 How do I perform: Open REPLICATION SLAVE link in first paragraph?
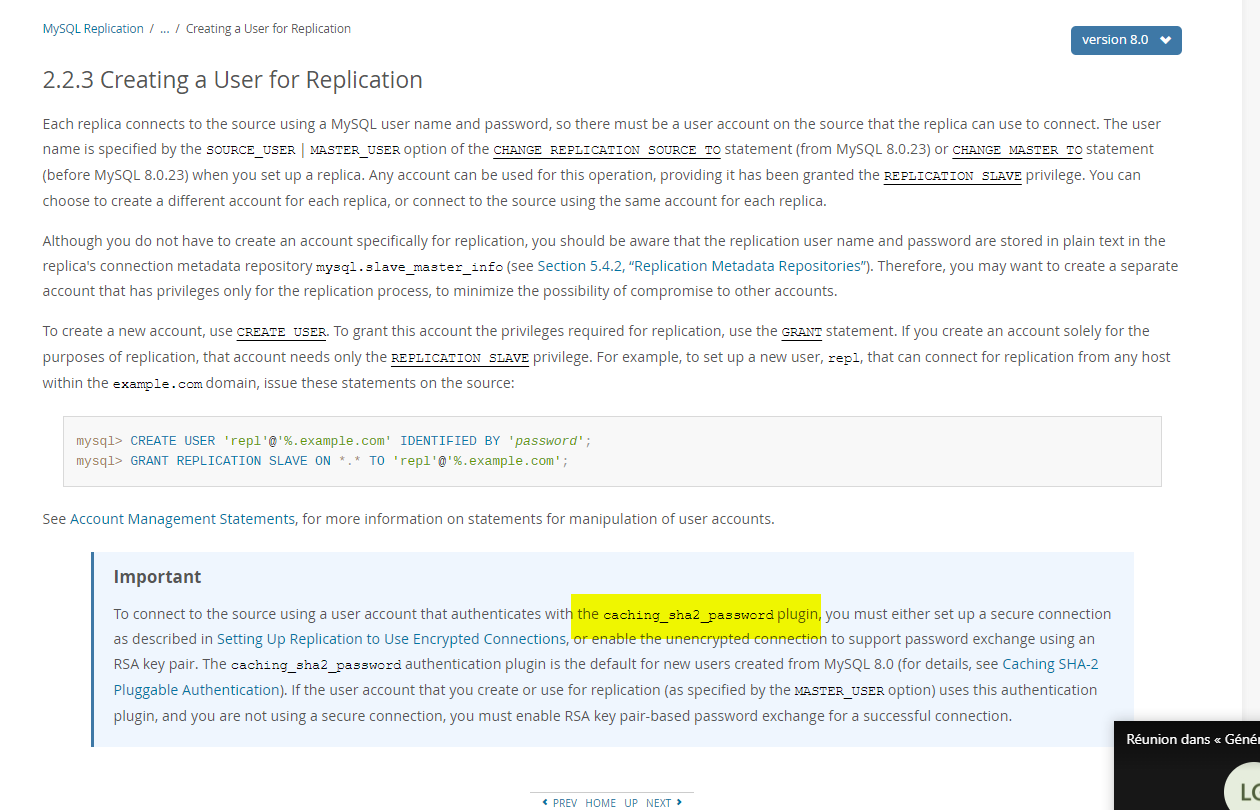(953, 176)
